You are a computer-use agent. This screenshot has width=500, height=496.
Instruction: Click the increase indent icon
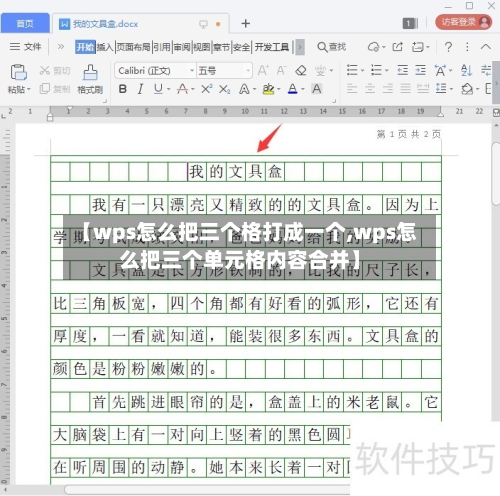pos(420,70)
